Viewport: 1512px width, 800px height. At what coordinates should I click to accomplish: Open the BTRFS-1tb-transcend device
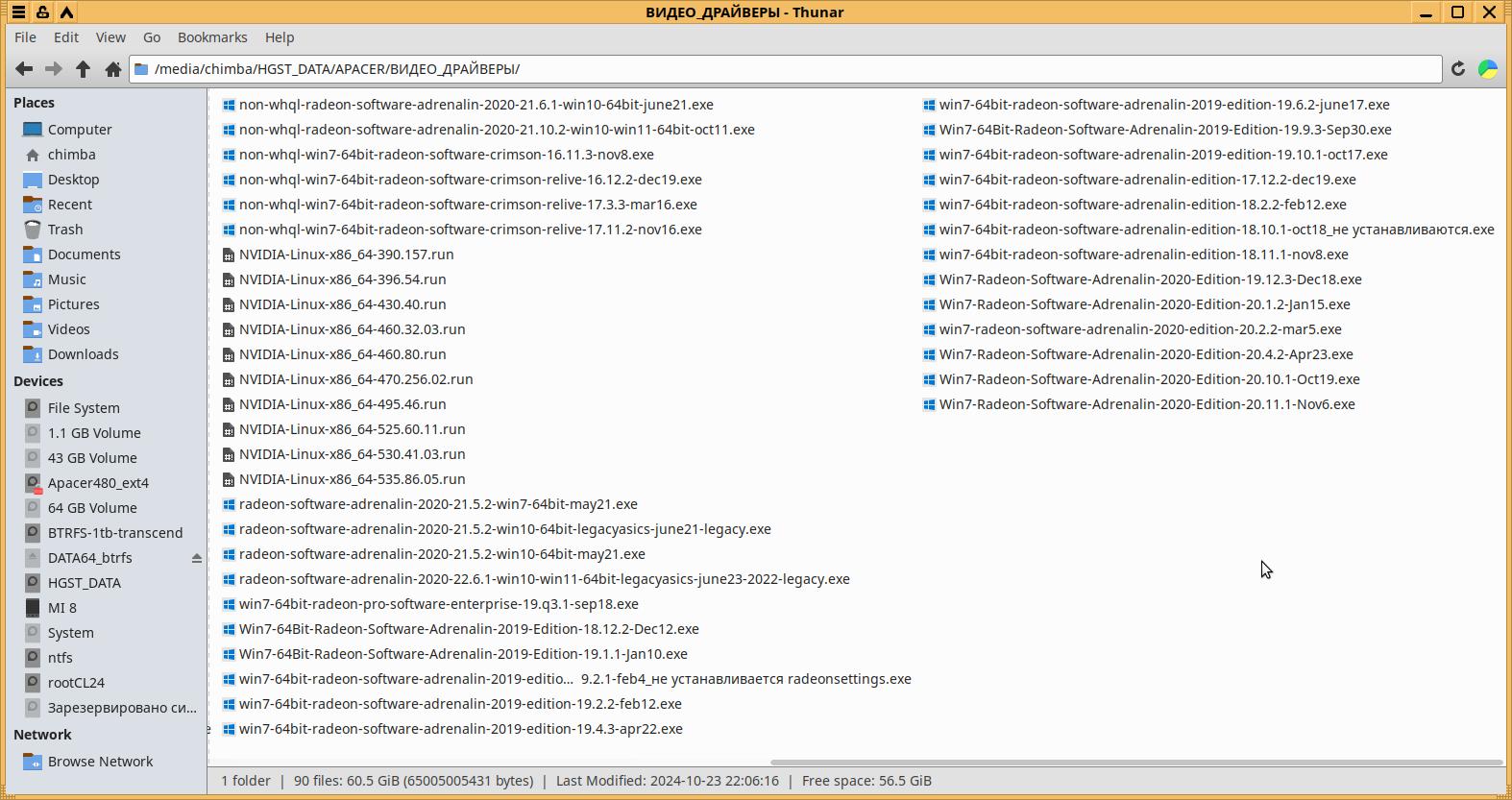click(115, 533)
